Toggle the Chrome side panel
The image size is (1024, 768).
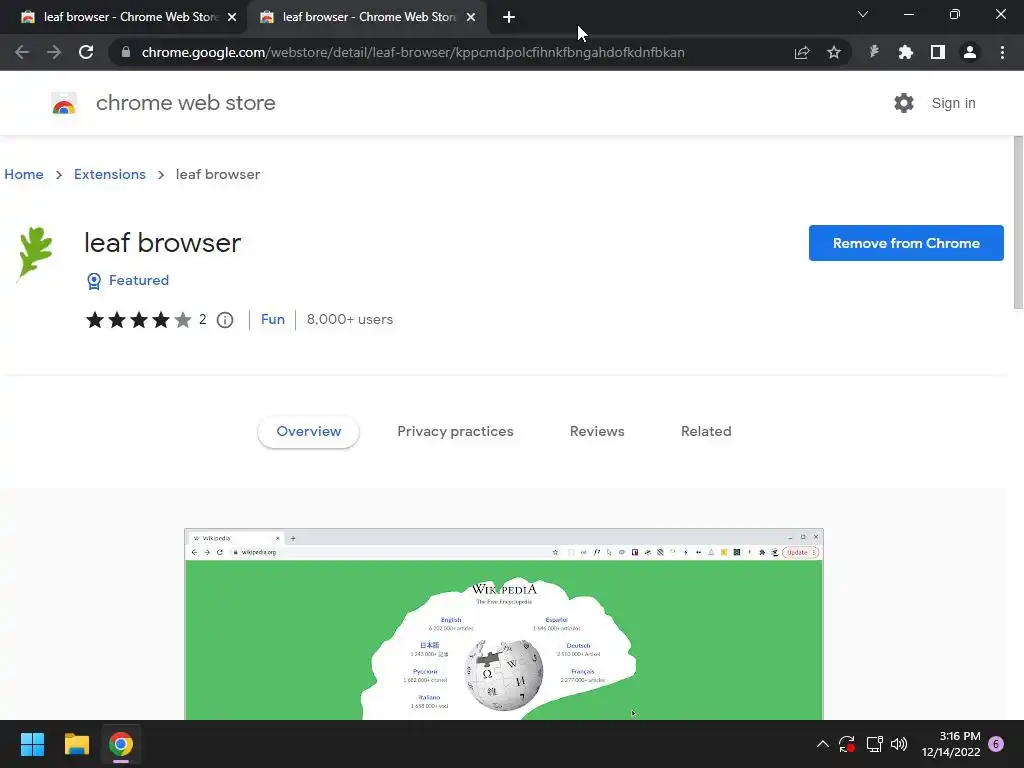(938, 52)
